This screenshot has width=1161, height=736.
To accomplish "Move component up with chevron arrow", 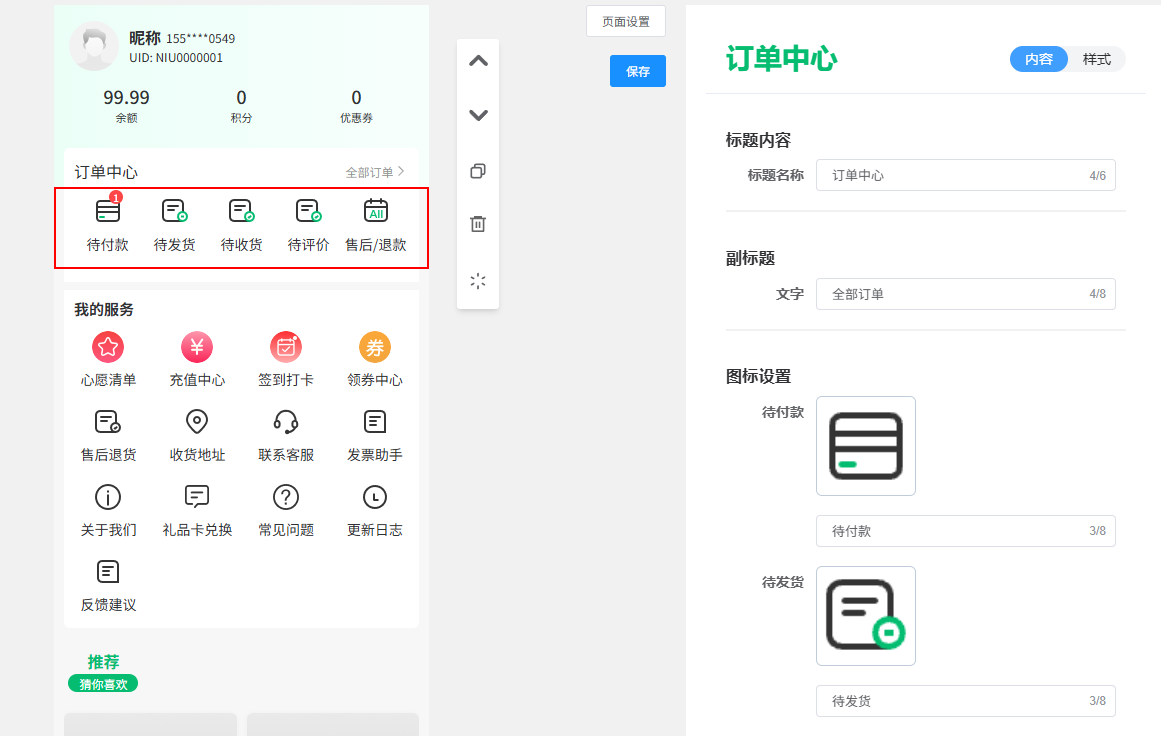I will pos(478,61).
